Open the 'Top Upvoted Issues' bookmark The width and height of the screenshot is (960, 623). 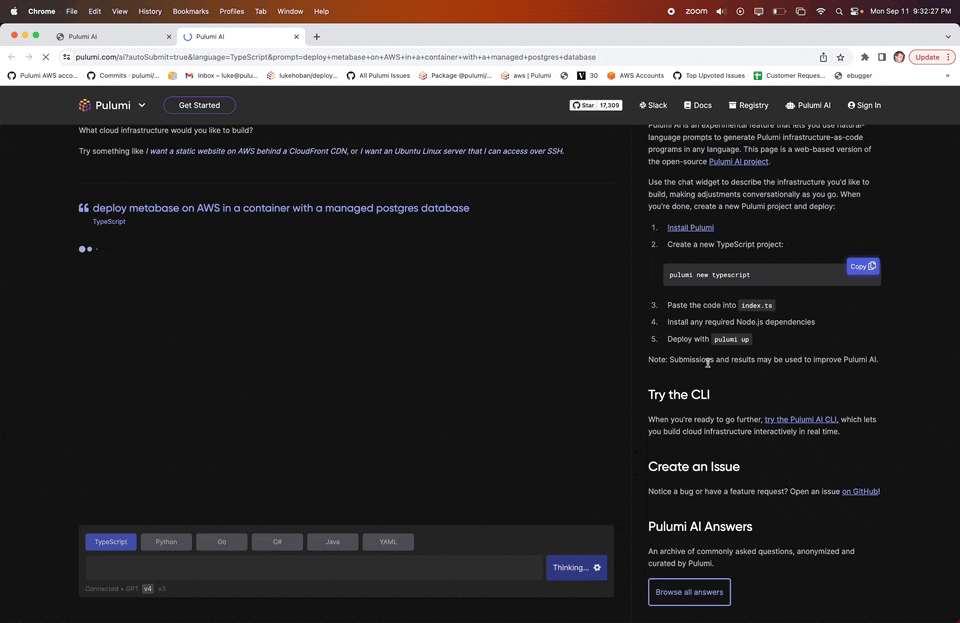pyautogui.click(x=709, y=76)
